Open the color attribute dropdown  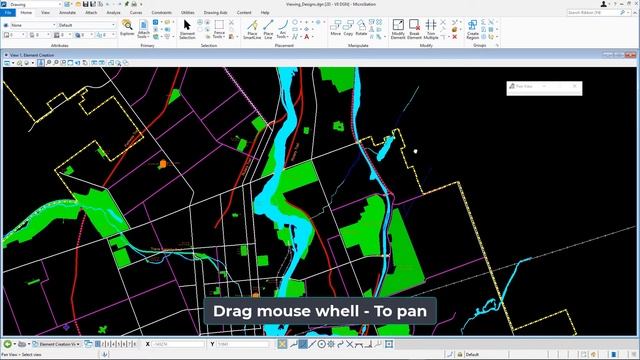(14, 35)
